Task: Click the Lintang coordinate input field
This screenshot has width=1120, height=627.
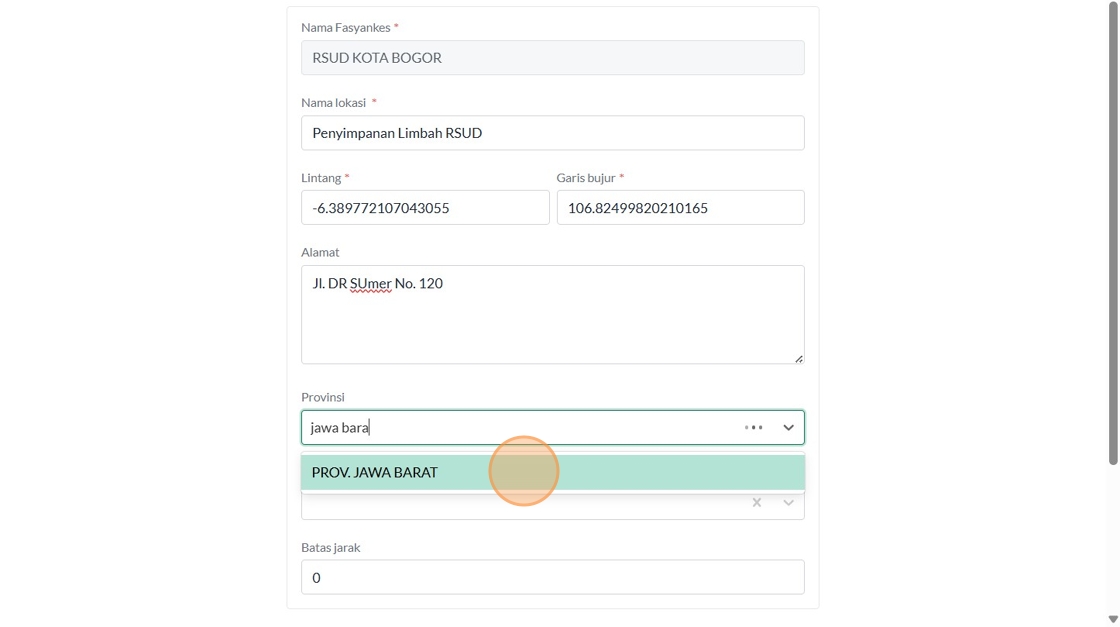Action: [x=425, y=208]
